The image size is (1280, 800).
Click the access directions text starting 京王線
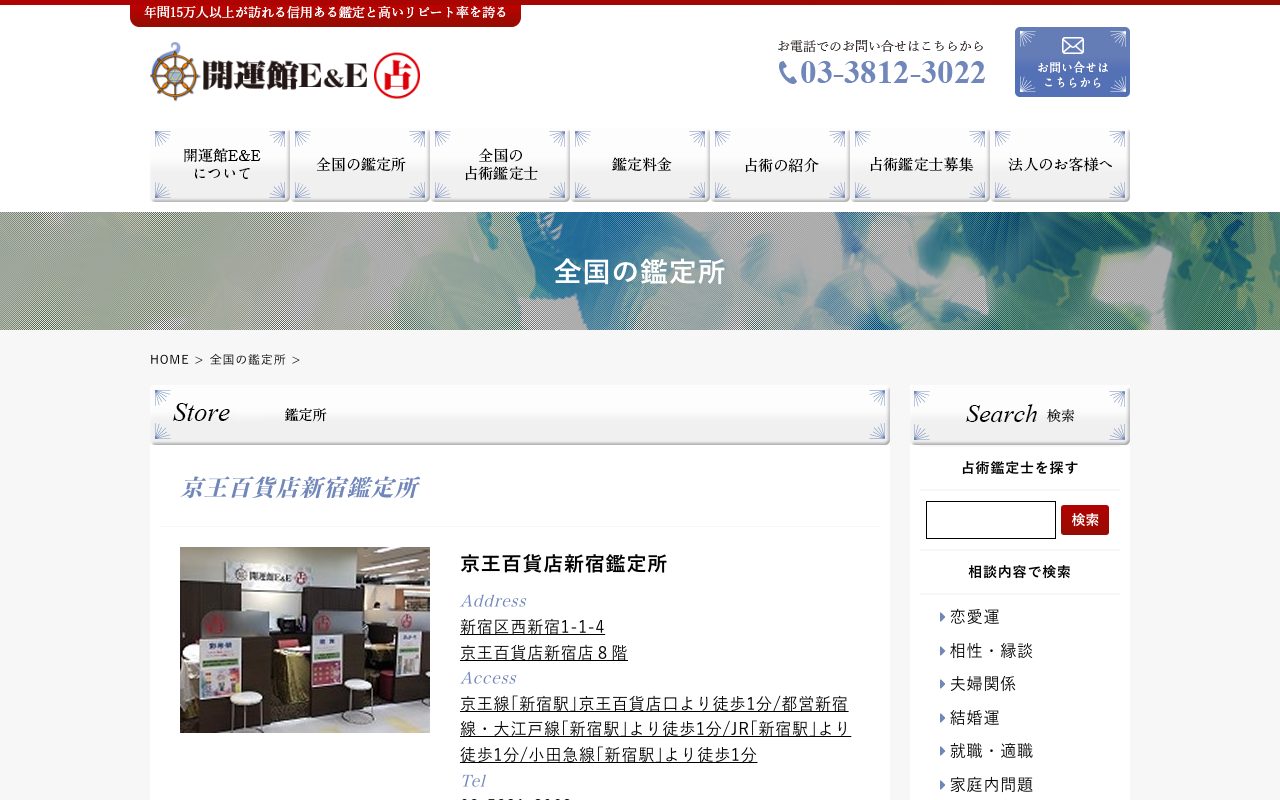(655, 729)
